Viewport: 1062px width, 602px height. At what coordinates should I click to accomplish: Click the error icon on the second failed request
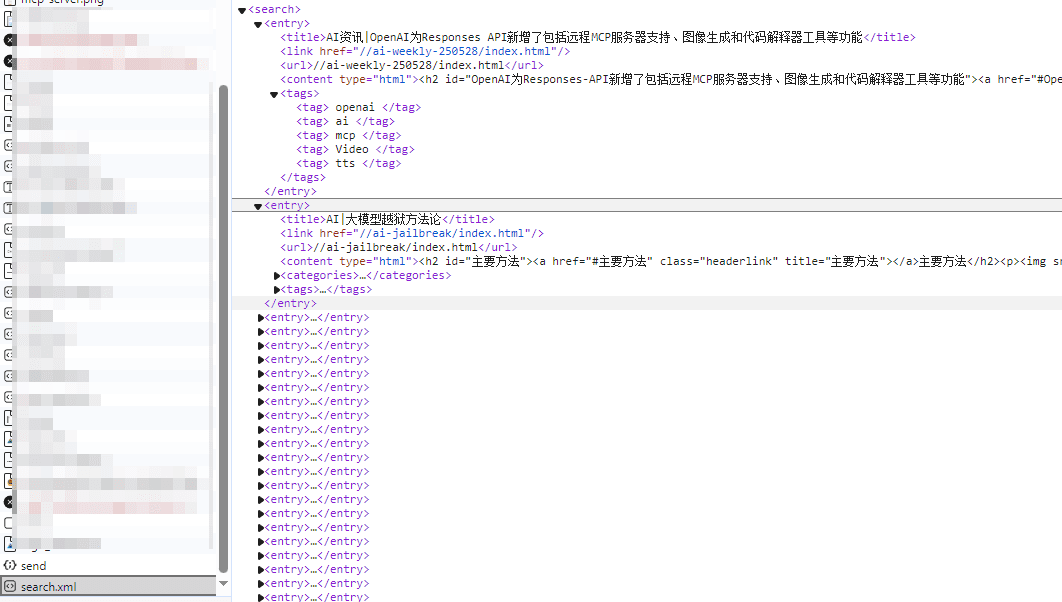click(x=10, y=62)
